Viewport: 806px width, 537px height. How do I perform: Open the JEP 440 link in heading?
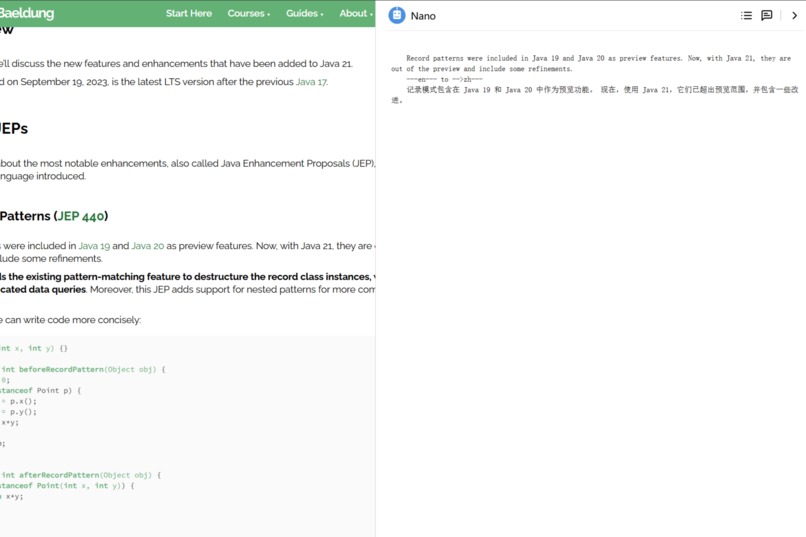81,216
